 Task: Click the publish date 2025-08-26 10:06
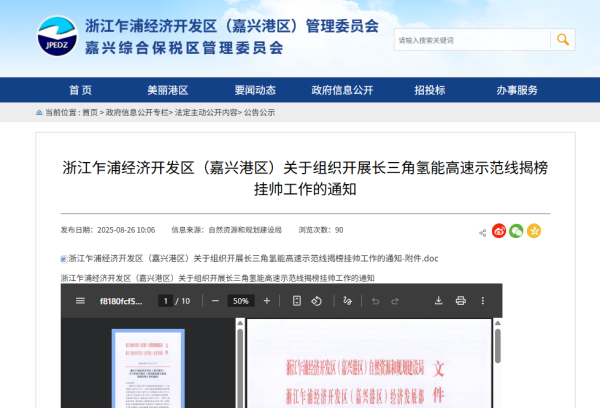[x=126, y=230]
